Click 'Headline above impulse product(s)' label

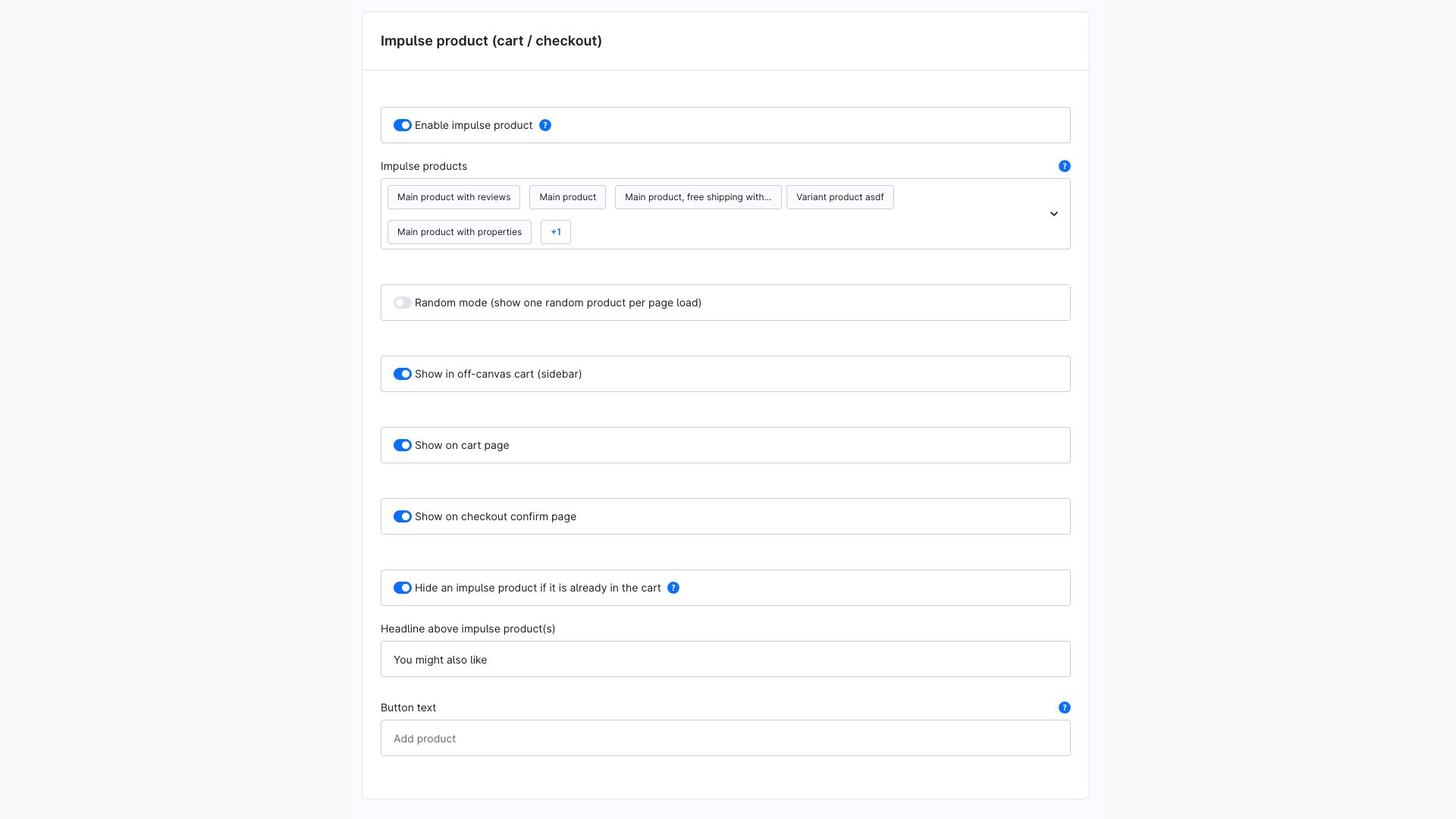point(468,629)
